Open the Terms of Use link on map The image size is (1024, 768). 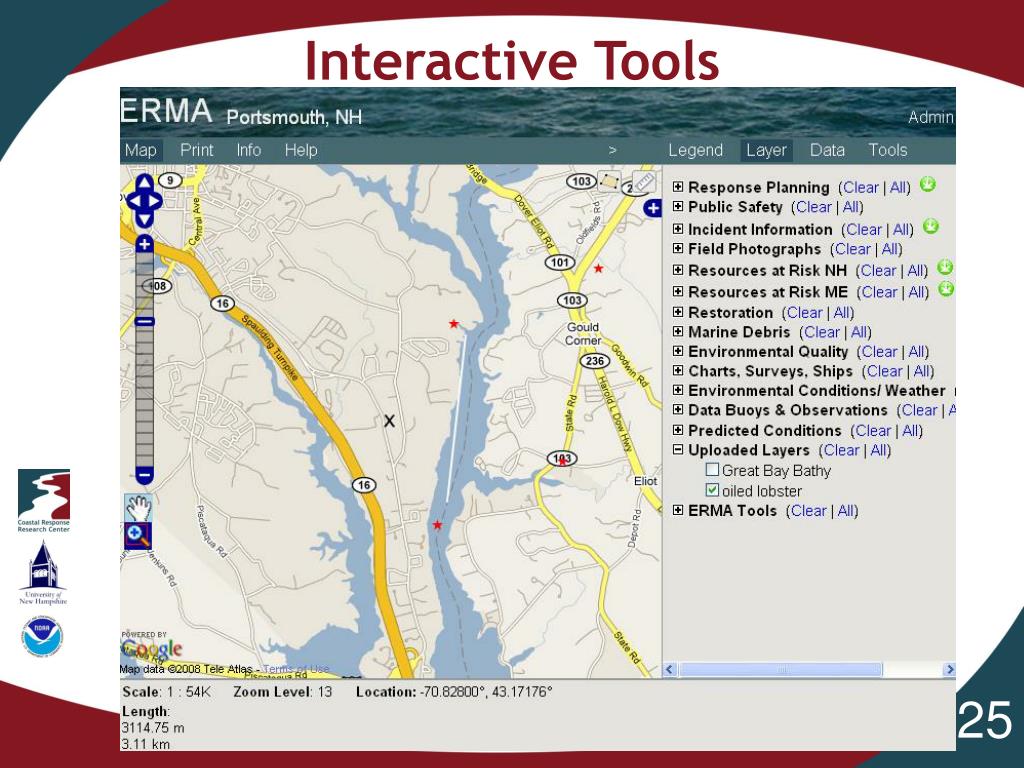296,669
